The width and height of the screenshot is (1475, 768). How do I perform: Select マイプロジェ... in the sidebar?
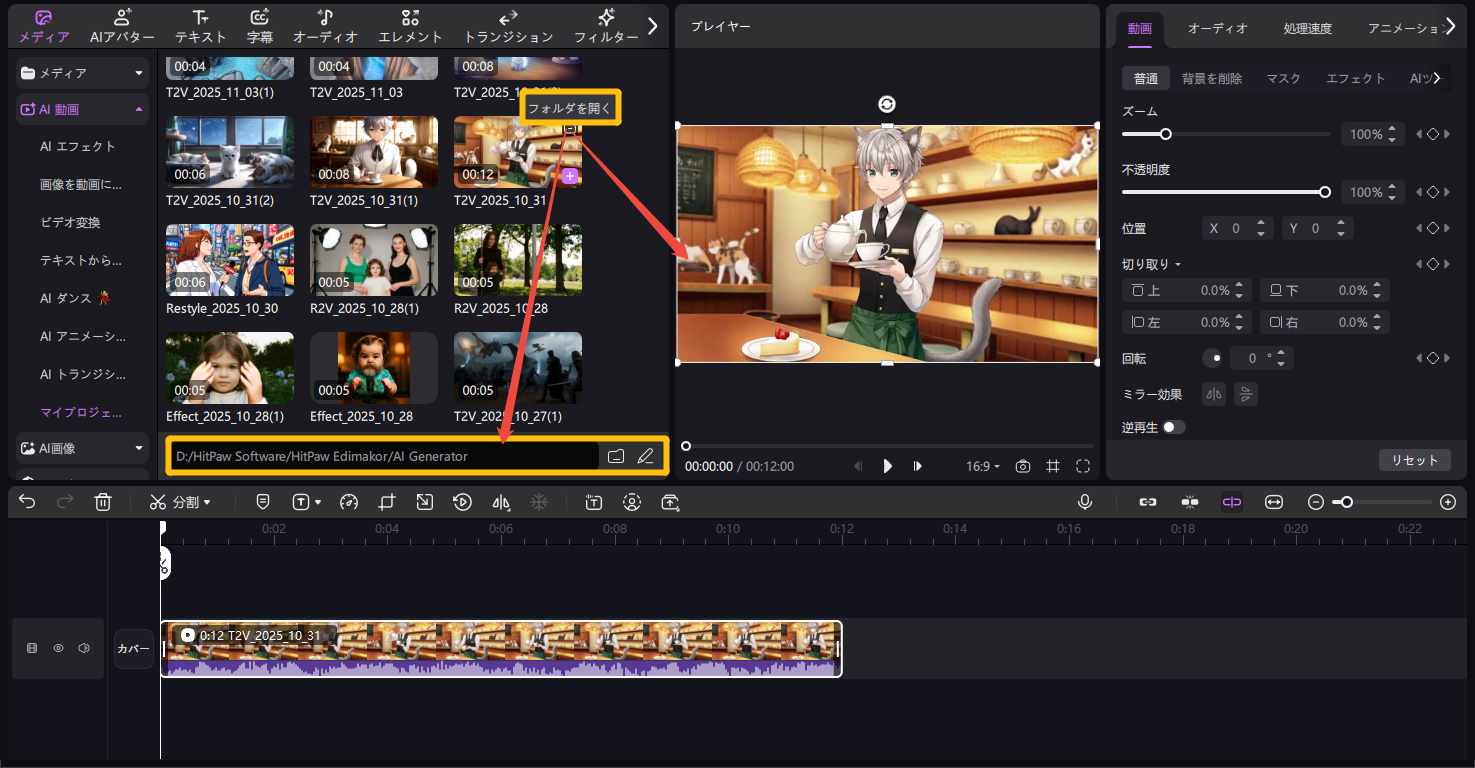82,411
